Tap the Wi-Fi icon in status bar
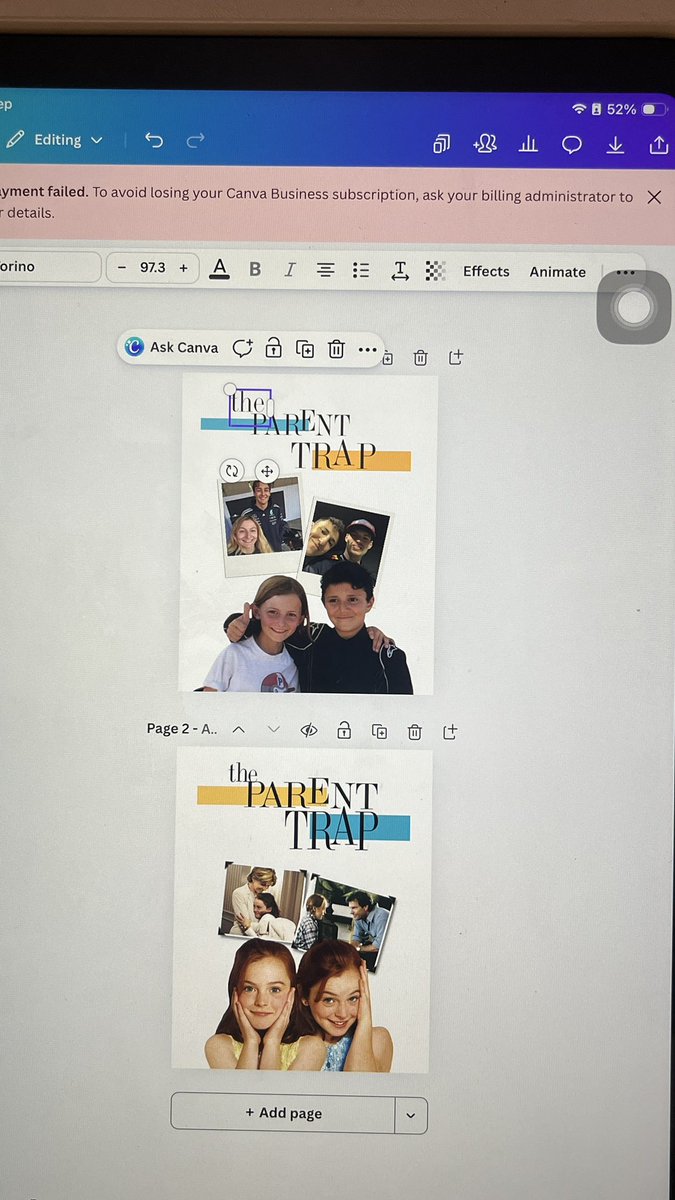Screen dimensions: 675x1200 (x=578, y=108)
